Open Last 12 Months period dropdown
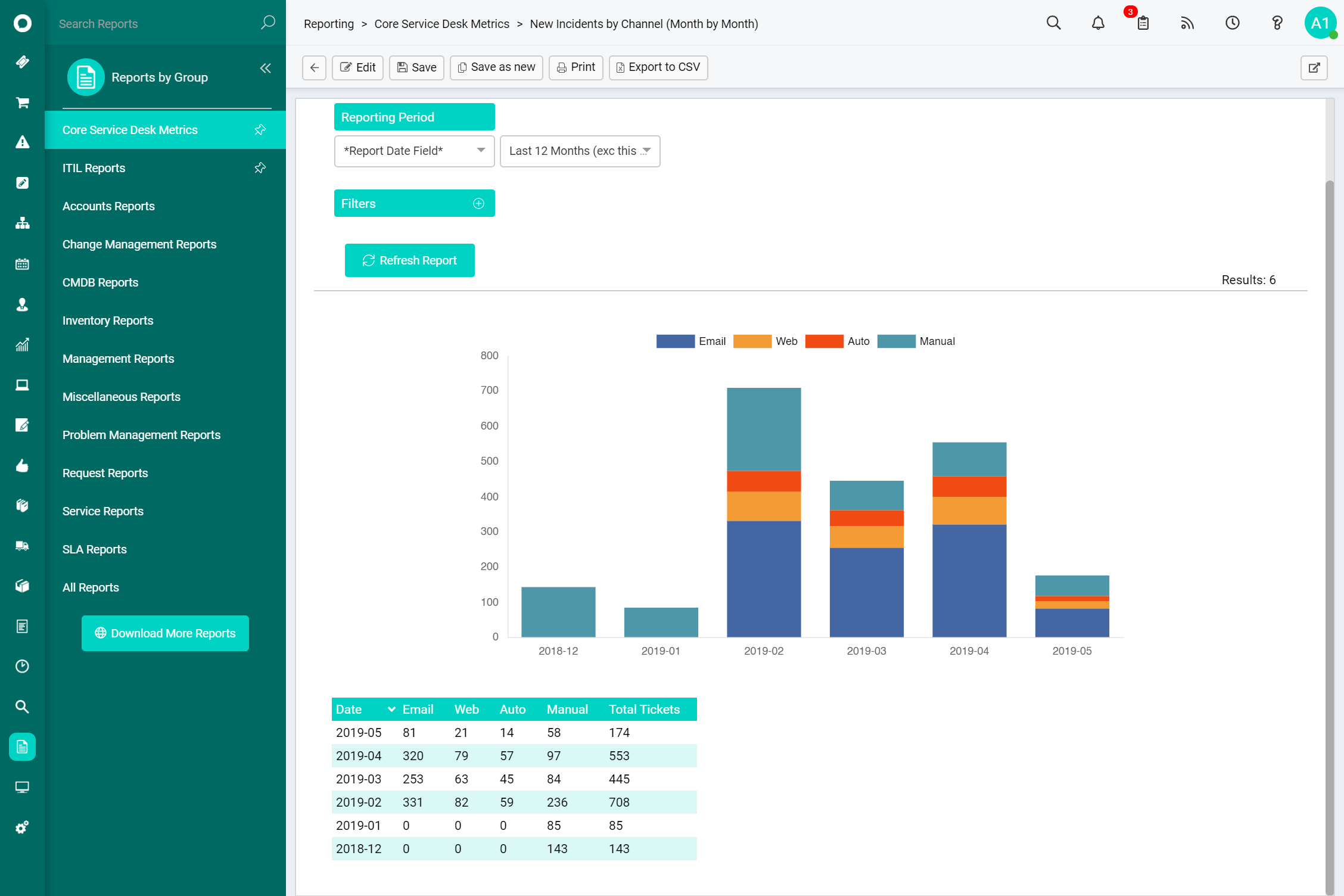 580,151
